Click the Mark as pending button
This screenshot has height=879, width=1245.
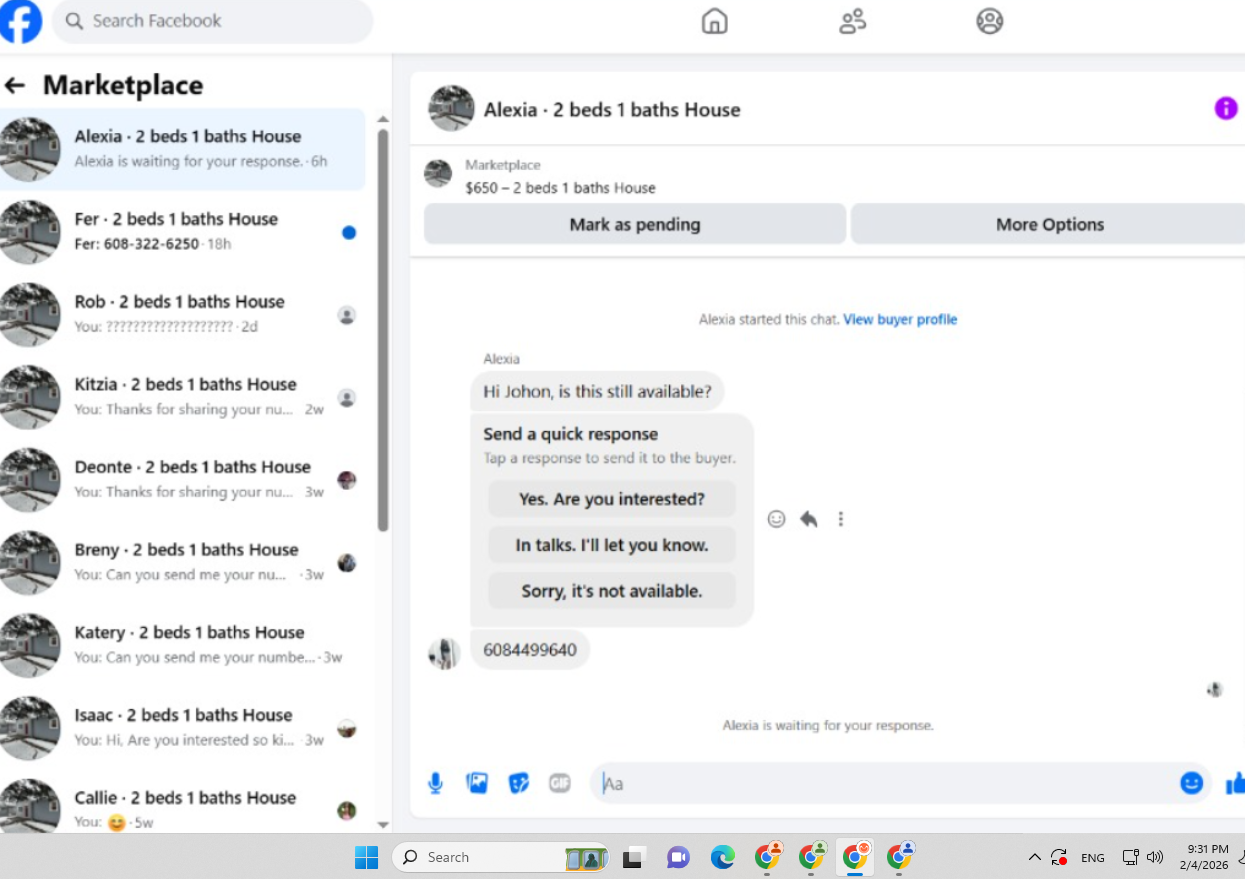coord(635,224)
